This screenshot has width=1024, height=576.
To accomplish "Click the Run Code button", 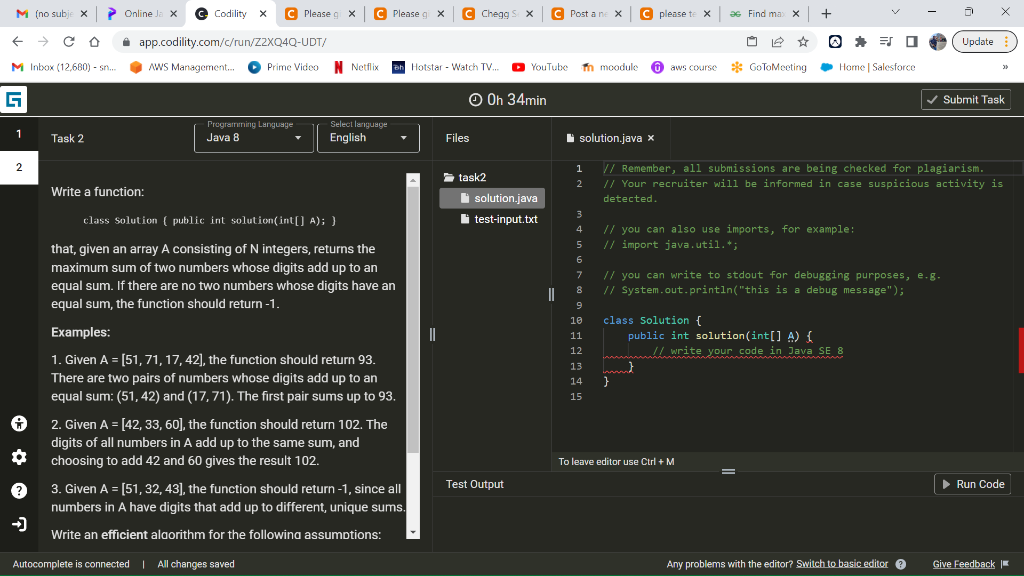I will pos(972,484).
